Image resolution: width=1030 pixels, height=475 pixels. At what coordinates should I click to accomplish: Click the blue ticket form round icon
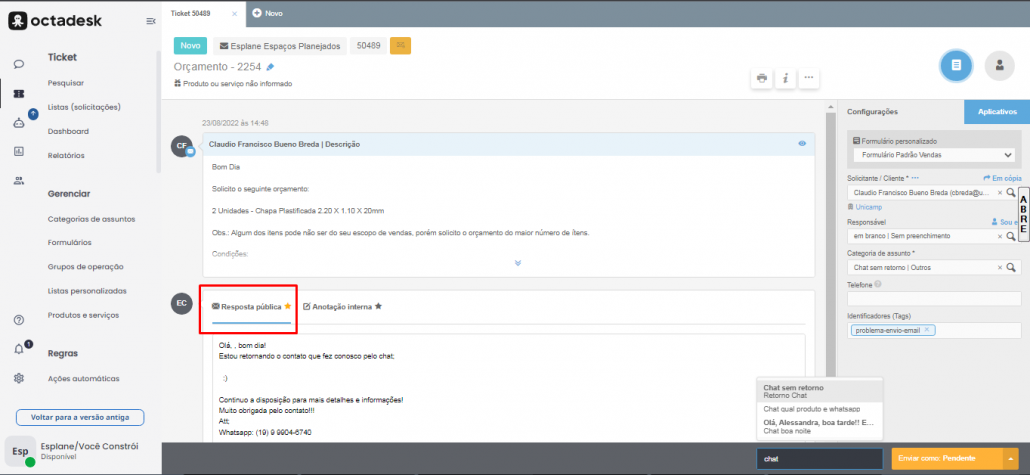(956, 65)
